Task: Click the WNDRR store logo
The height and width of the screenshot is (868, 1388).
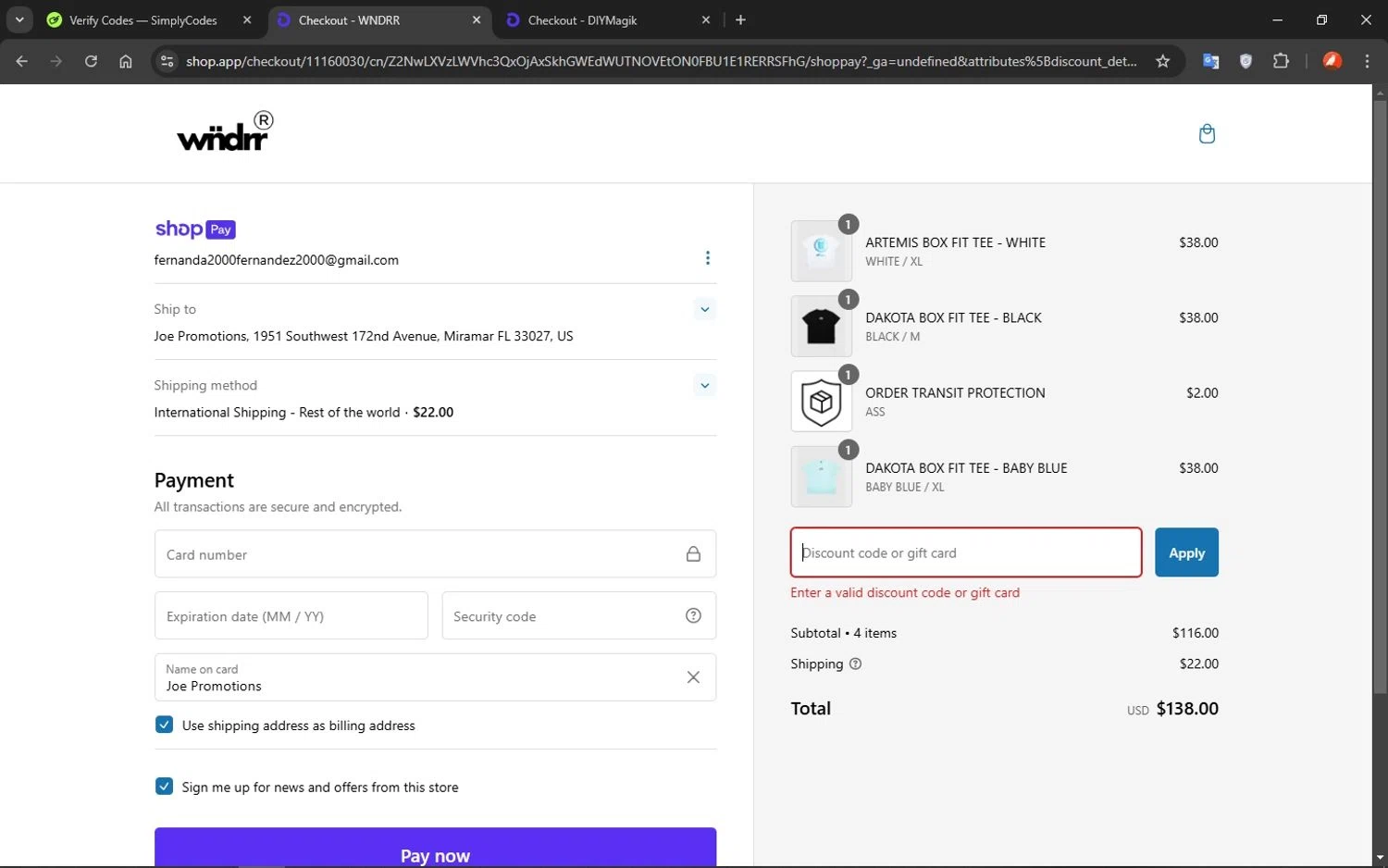Action: [226, 132]
